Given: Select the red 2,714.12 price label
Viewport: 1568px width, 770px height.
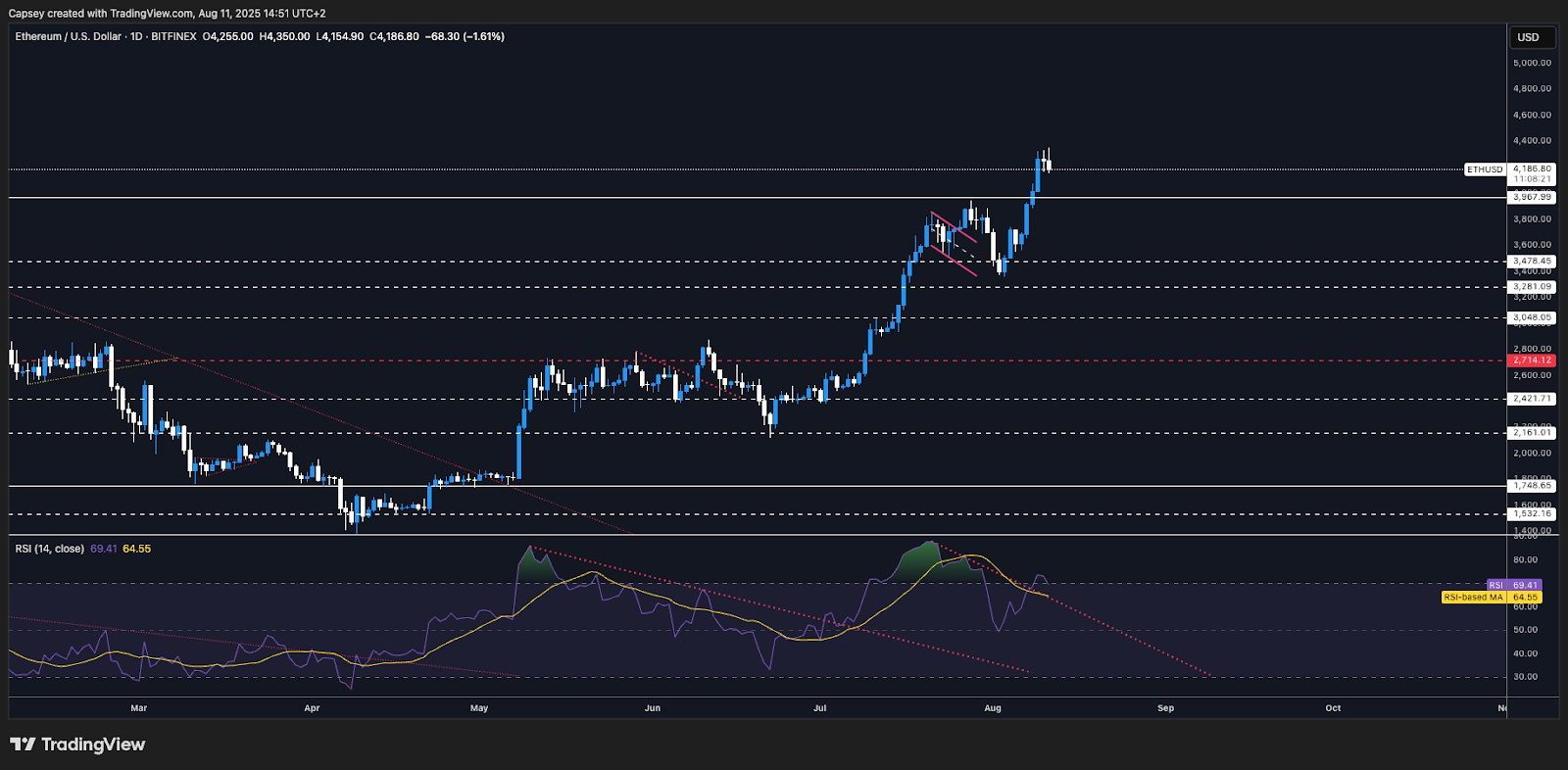Looking at the screenshot, I should (x=1532, y=361).
